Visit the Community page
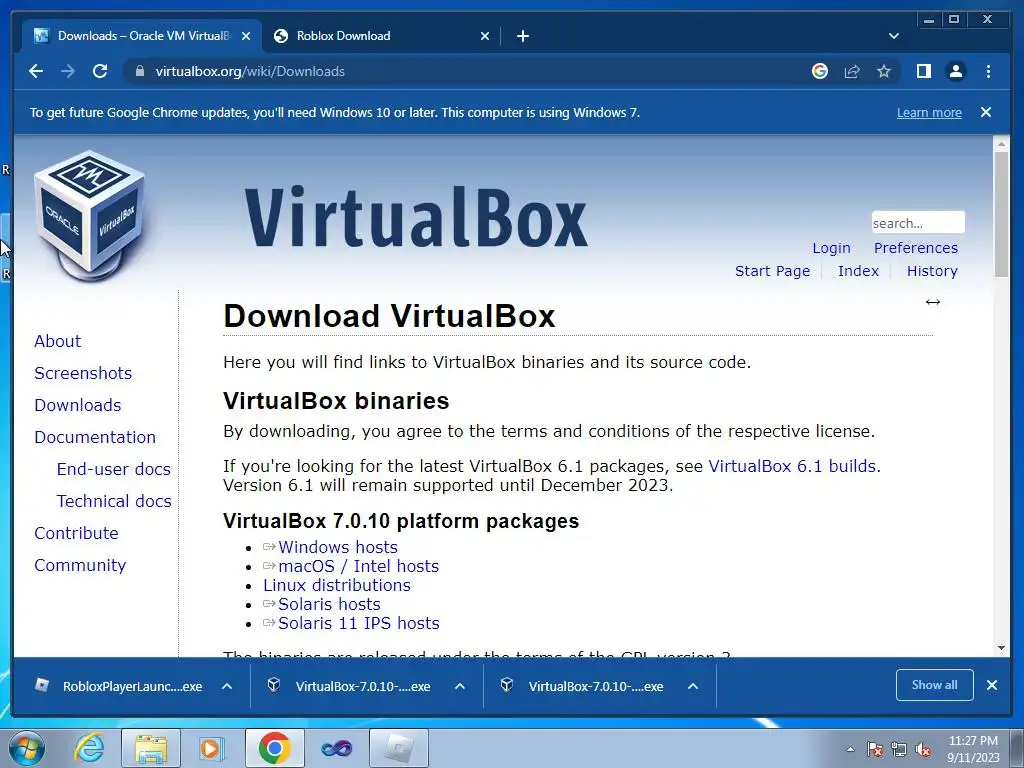This screenshot has height=768, width=1024. (80, 565)
